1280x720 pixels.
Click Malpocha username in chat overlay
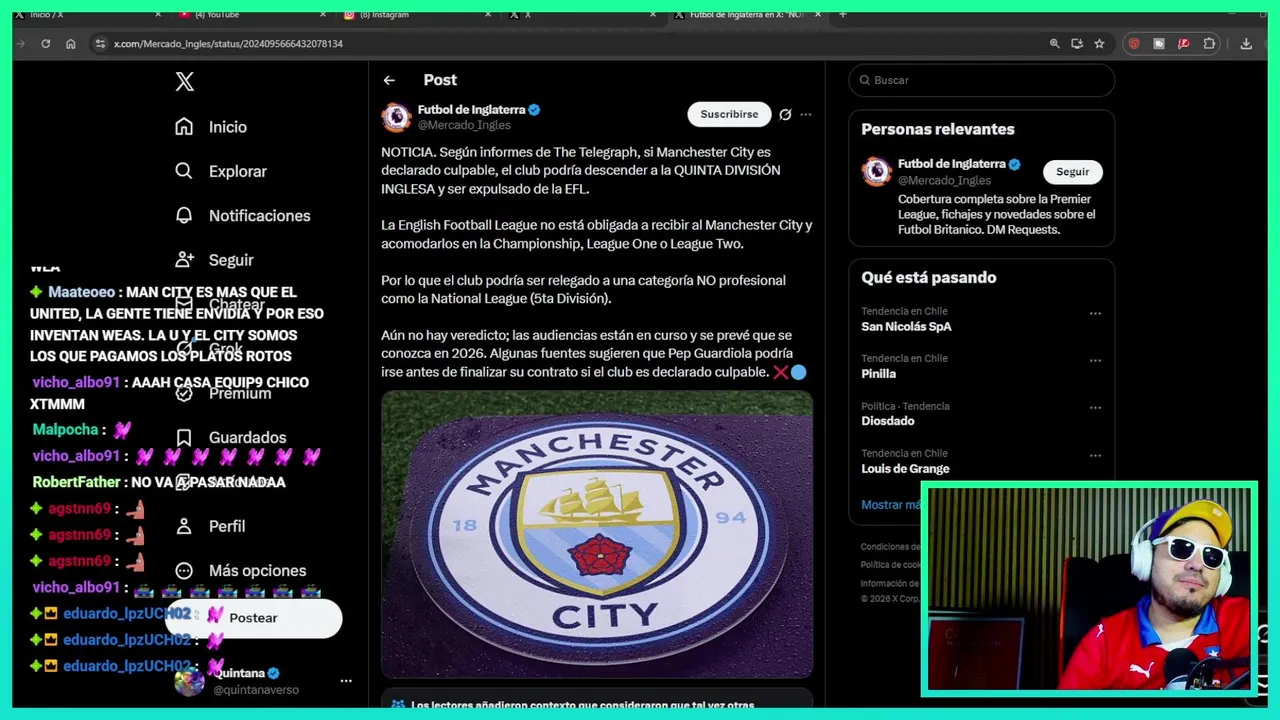tap(65, 430)
